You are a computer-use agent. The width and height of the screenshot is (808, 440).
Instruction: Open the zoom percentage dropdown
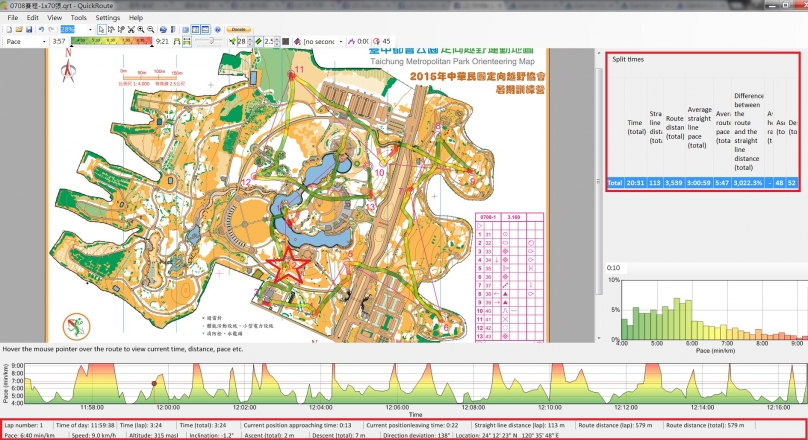(x=90, y=30)
